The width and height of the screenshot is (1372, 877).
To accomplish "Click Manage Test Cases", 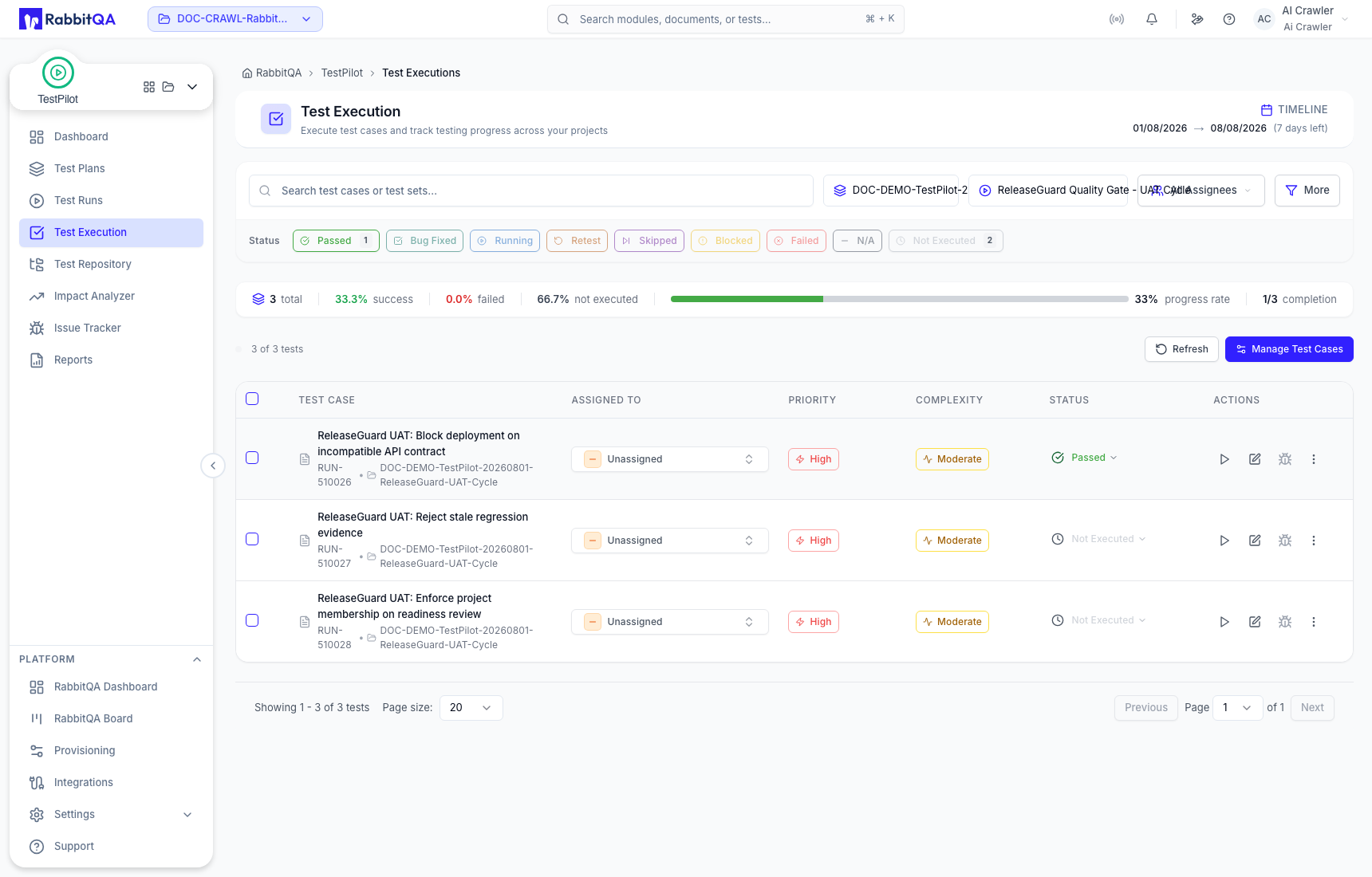I will tap(1289, 349).
